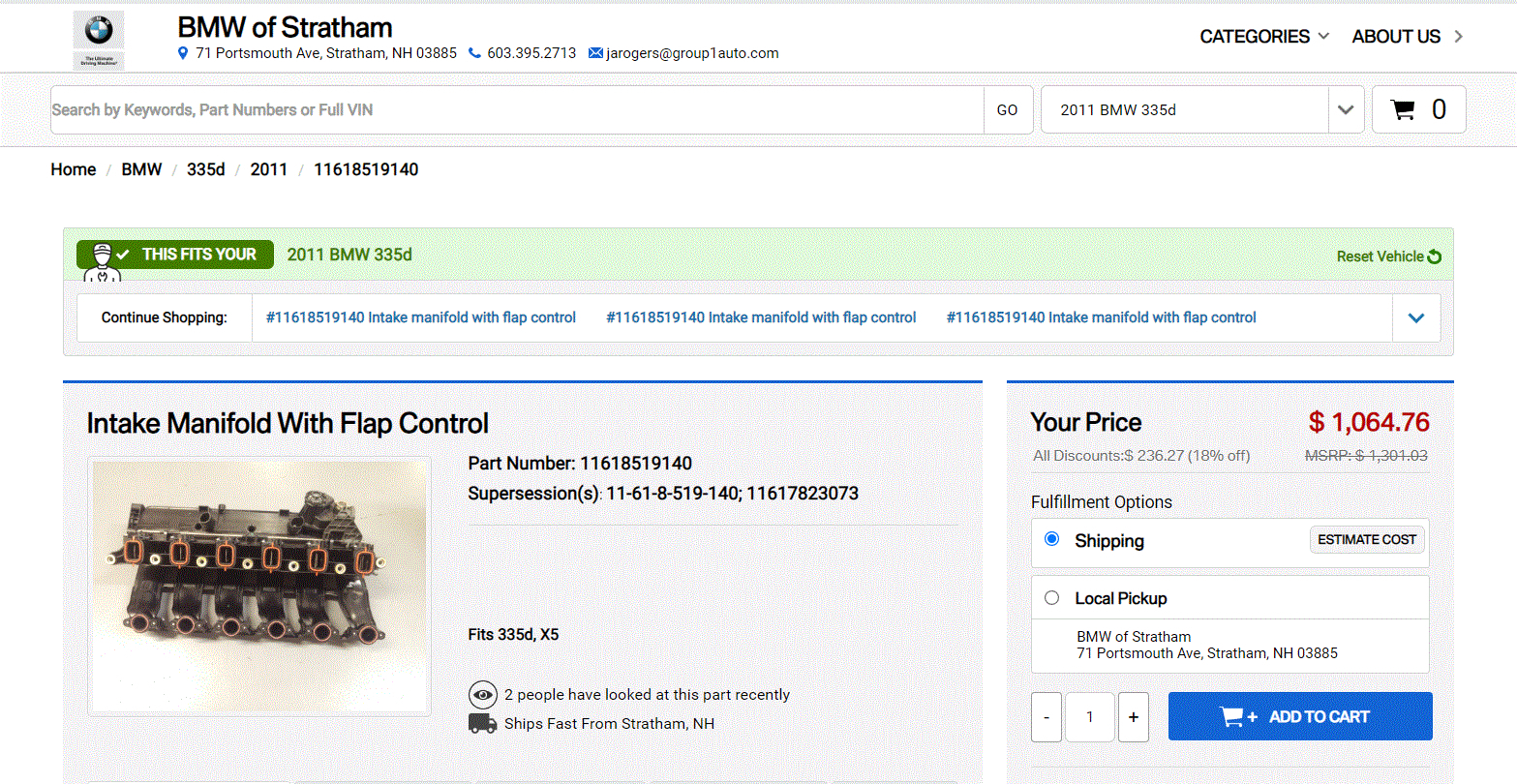1517x784 pixels.
Task: Click the 335d breadcrumb link
Action: click(205, 169)
